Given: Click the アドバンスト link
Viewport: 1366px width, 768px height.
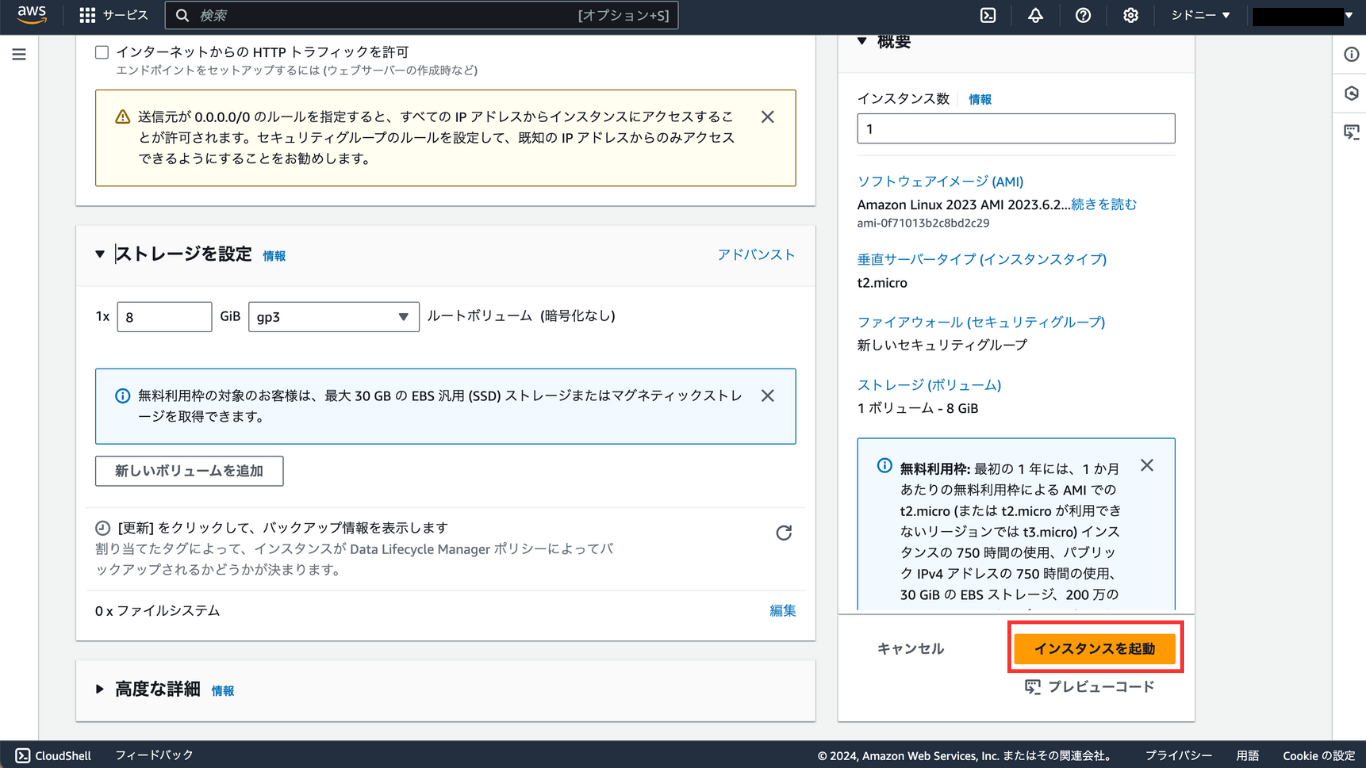Looking at the screenshot, I should 756,255.
